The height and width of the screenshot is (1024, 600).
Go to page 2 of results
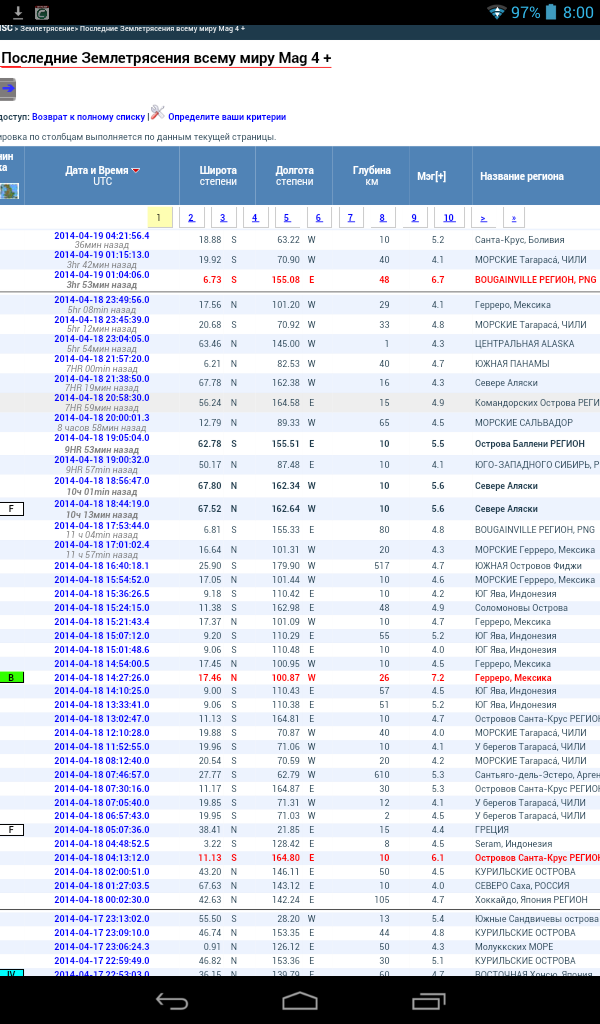coord(191,218)
